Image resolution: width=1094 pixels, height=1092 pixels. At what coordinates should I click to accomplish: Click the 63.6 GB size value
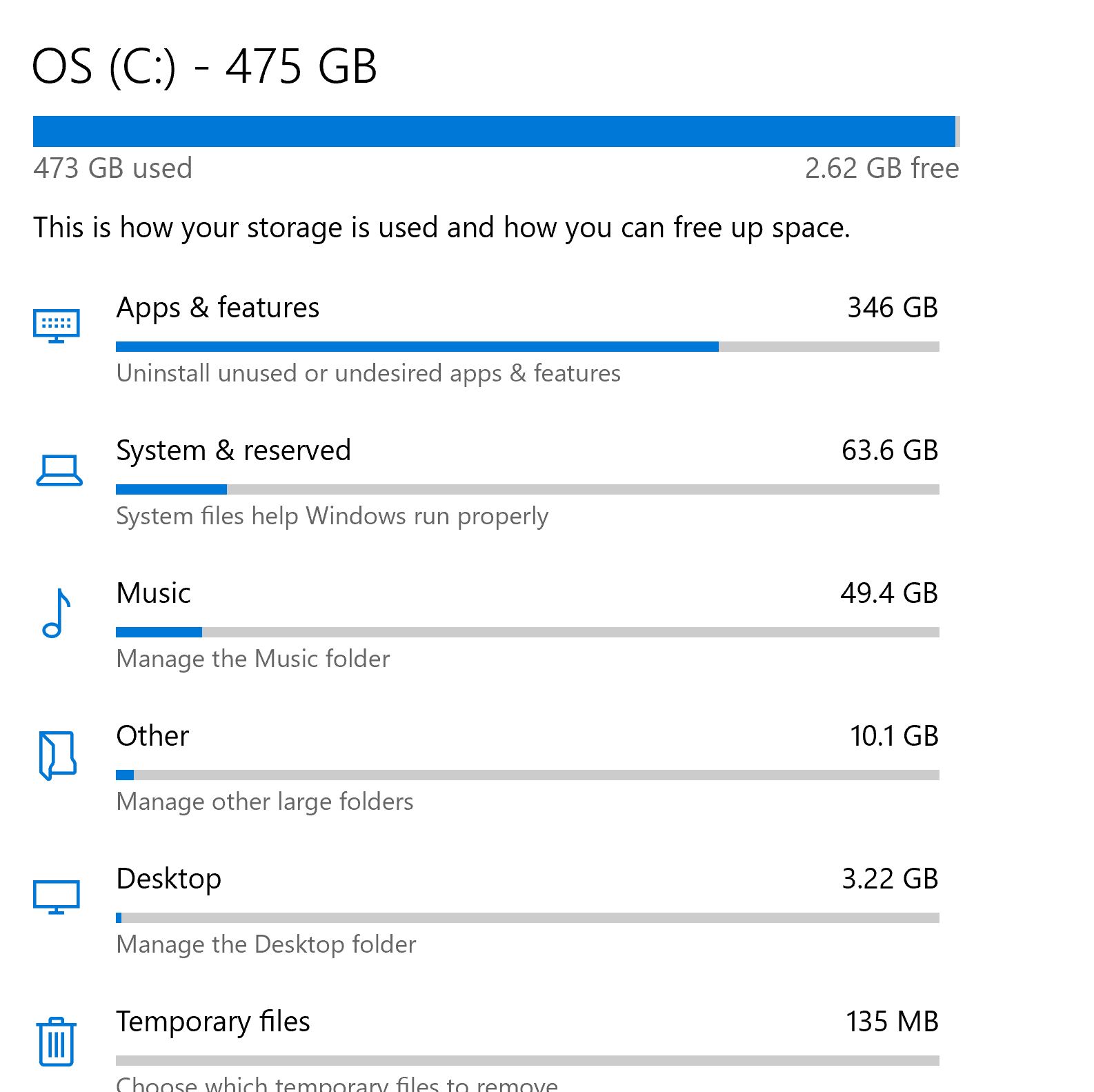pyautogui.click(x=890, y=450)
